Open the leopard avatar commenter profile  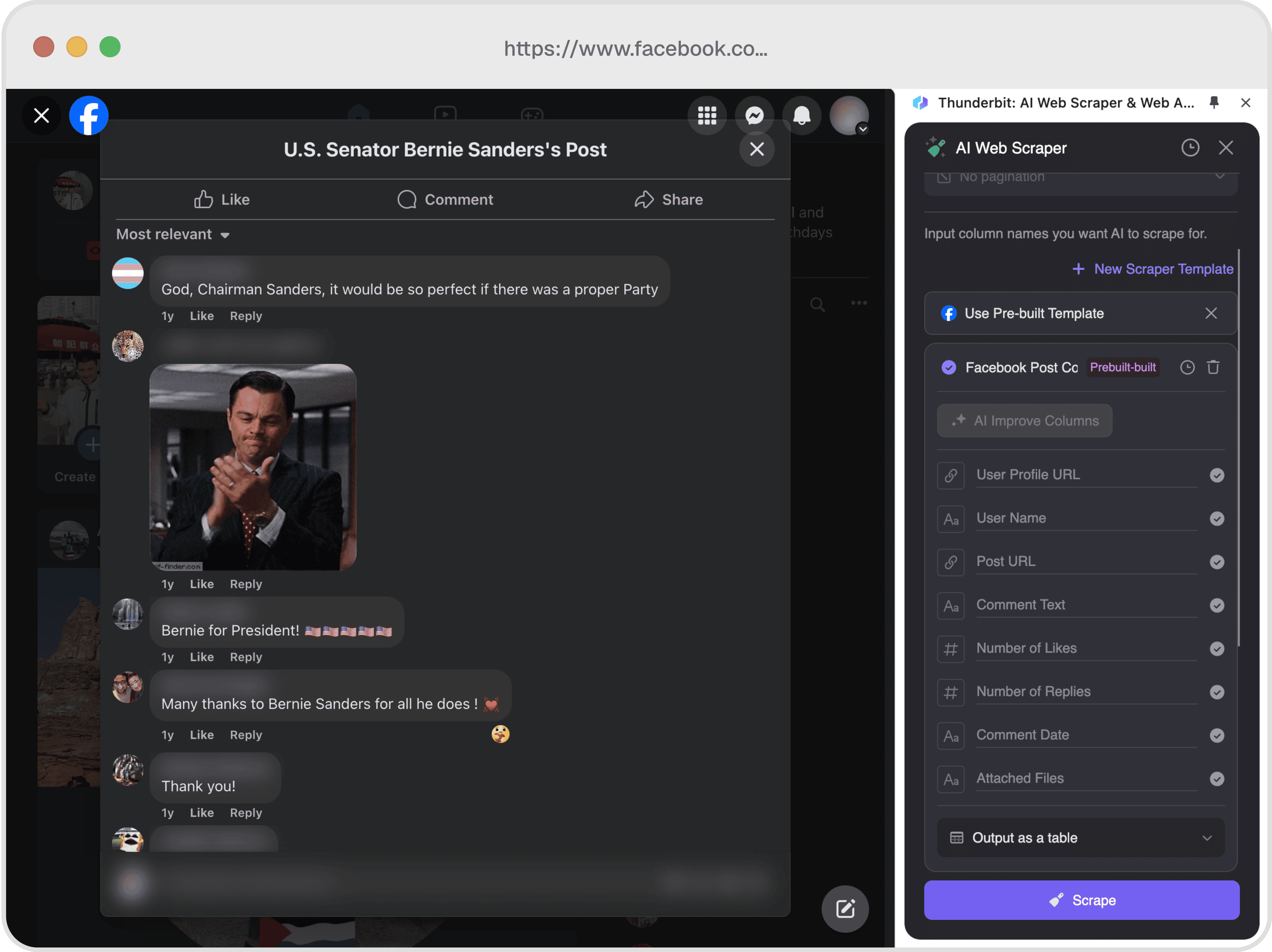(128, 346)
